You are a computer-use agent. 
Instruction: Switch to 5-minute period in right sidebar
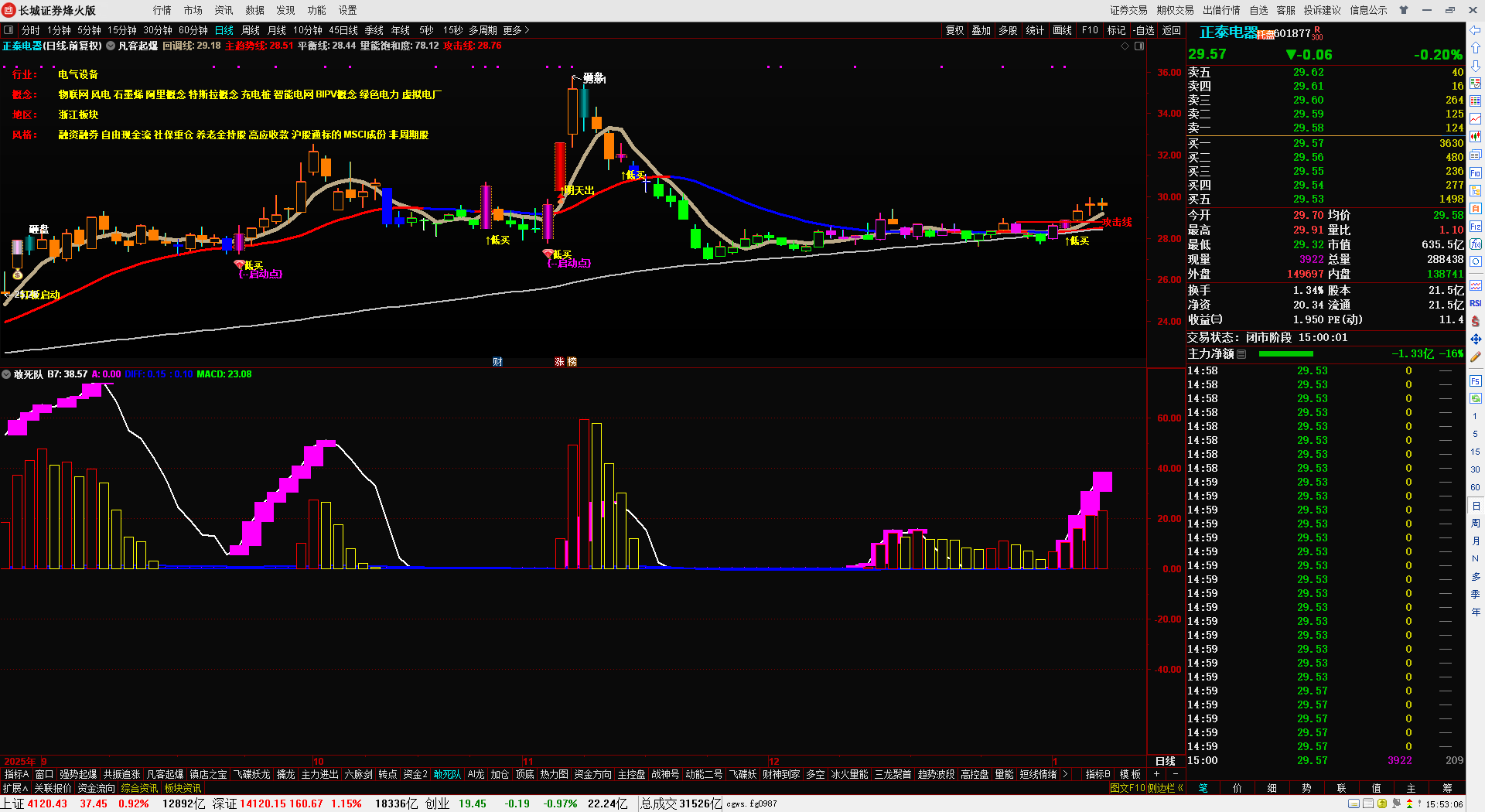[x=1475, y=434]
